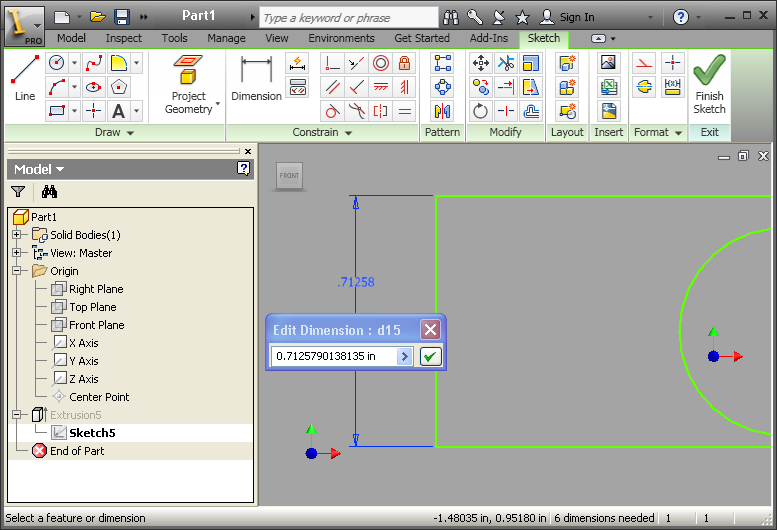Select the Spline tool
This screenshot has height=530, width=777.
pos(94,63)
